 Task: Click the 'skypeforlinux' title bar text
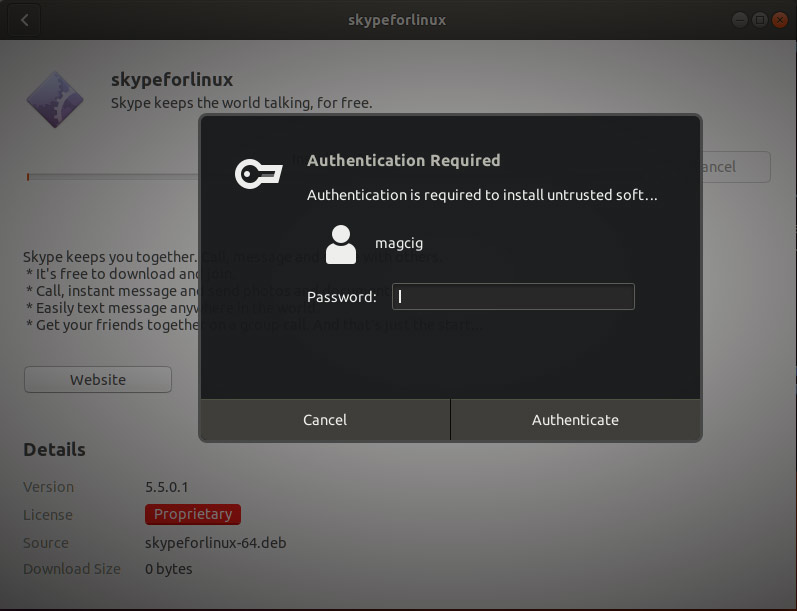pyautogui.click(x=397, y=20)
